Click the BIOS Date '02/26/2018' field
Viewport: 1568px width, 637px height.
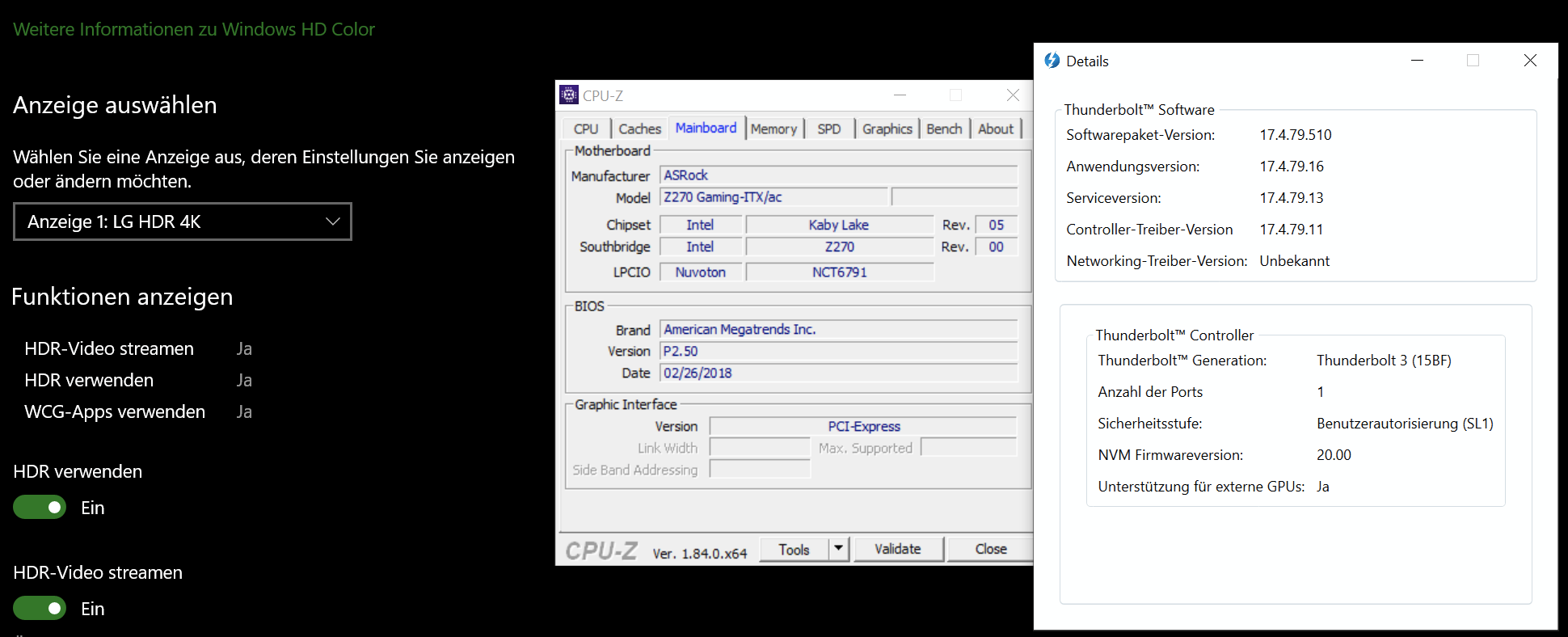(x=839, y=373)
